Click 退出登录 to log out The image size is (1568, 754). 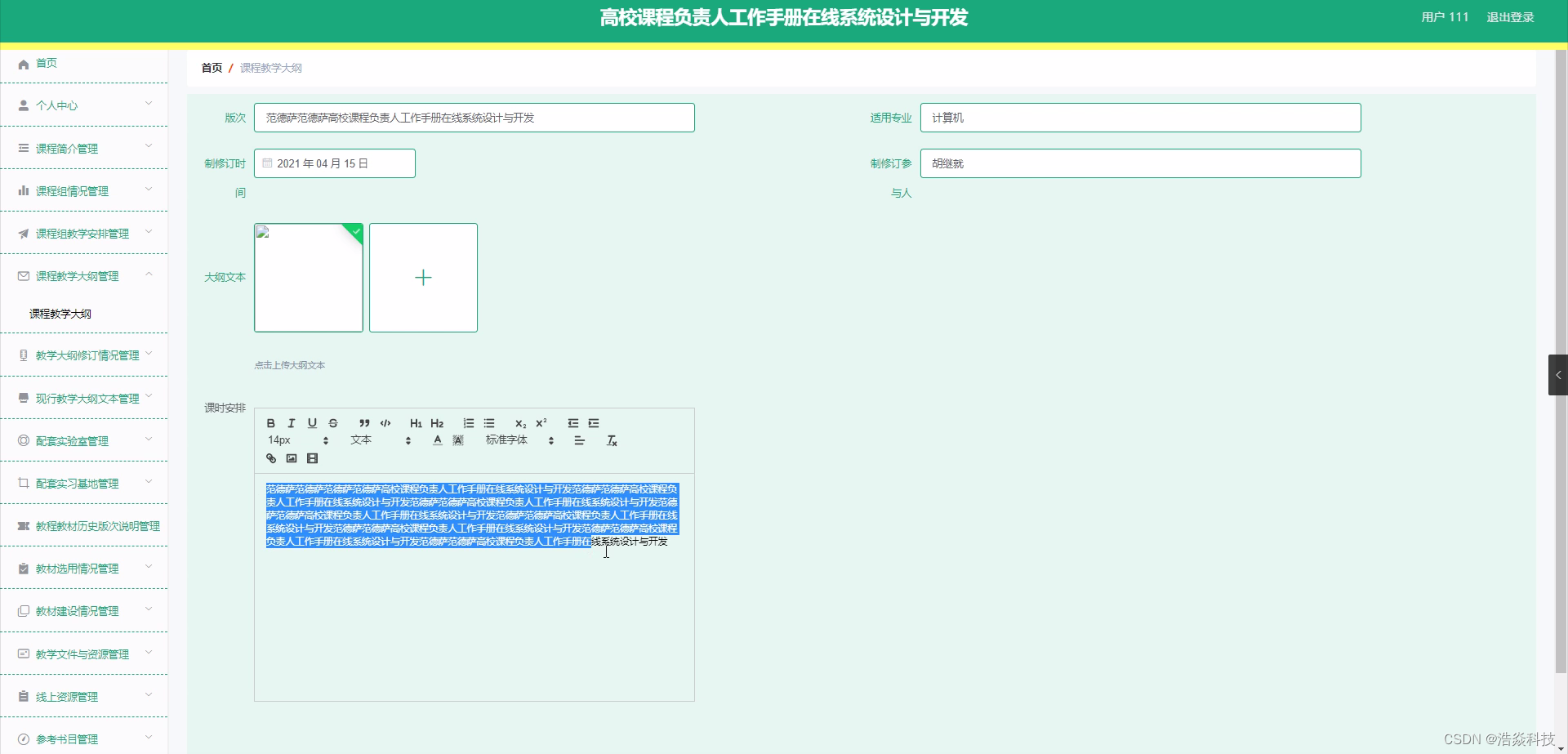[x=1510, y=17]
